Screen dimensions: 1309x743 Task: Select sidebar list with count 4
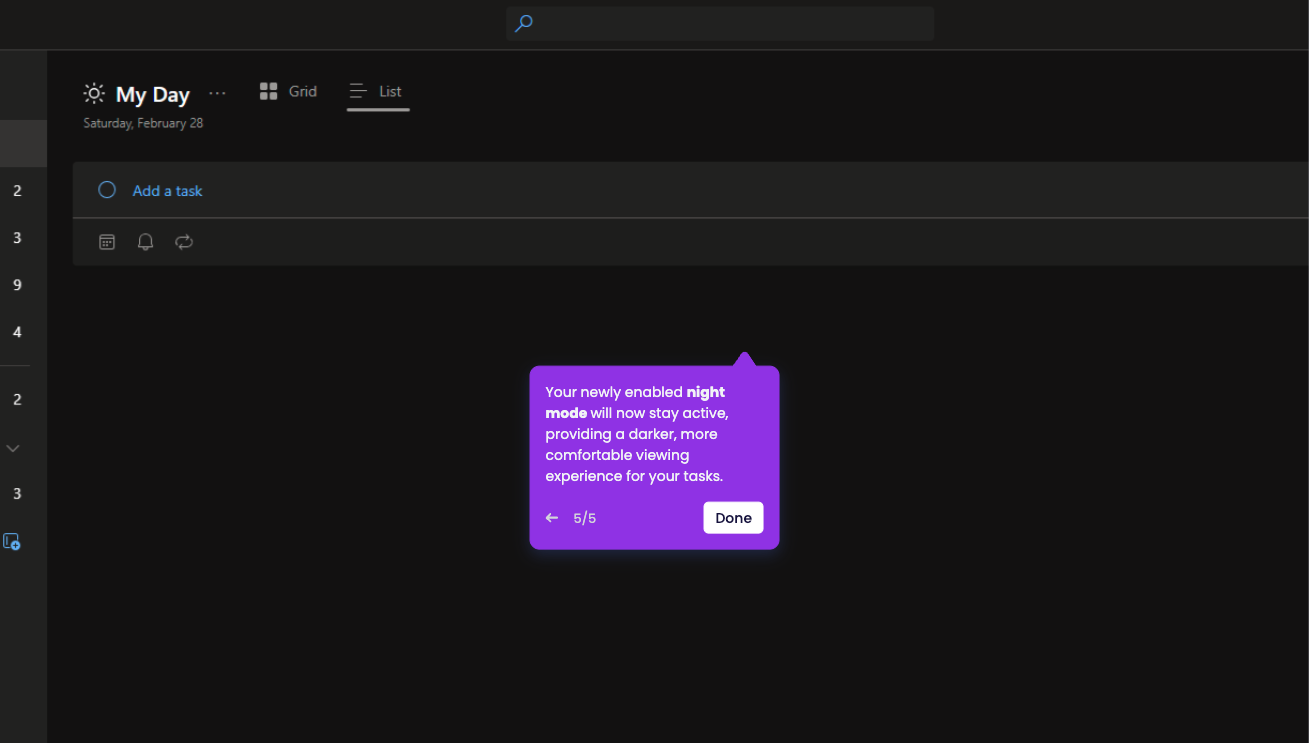(17, 332)
